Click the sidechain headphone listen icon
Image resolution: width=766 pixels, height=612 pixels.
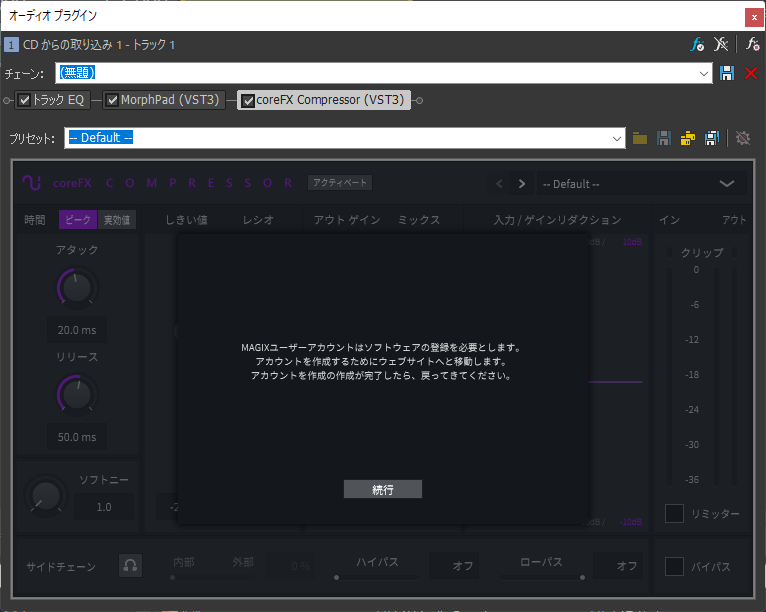pos(130,566)
